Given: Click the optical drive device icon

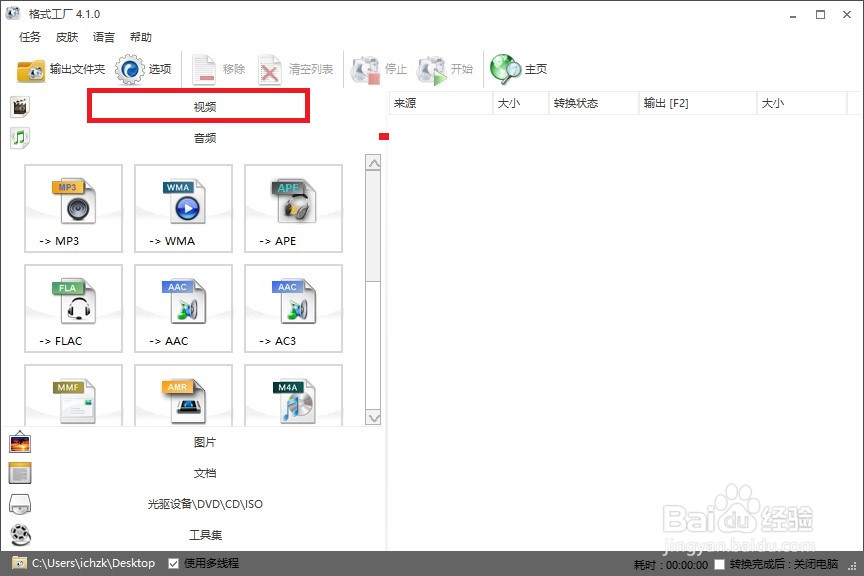Looking at the screenshot, I should click(x=20, y=504).
